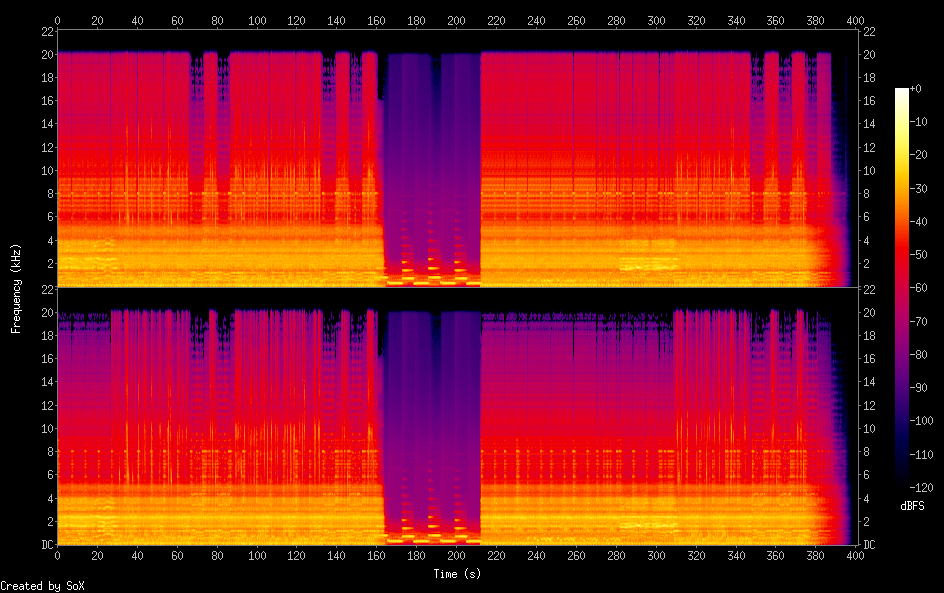Click the white top of the dBFS color bar

pyautogui.click(x=902, y=92)
